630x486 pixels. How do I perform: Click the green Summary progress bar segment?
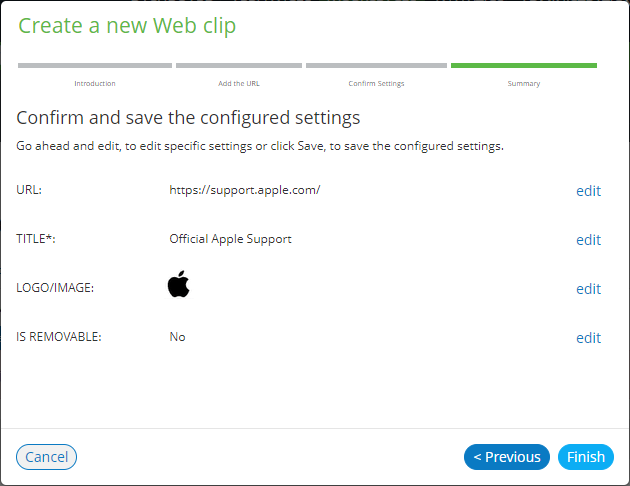click(524, 65)
